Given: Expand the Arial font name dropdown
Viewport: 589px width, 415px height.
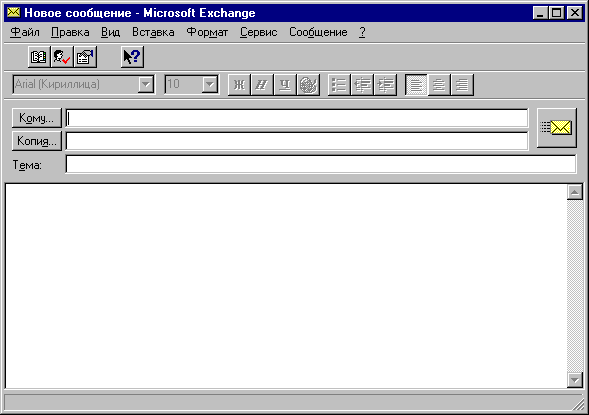Looking at the screenshot, I should 146,85.
